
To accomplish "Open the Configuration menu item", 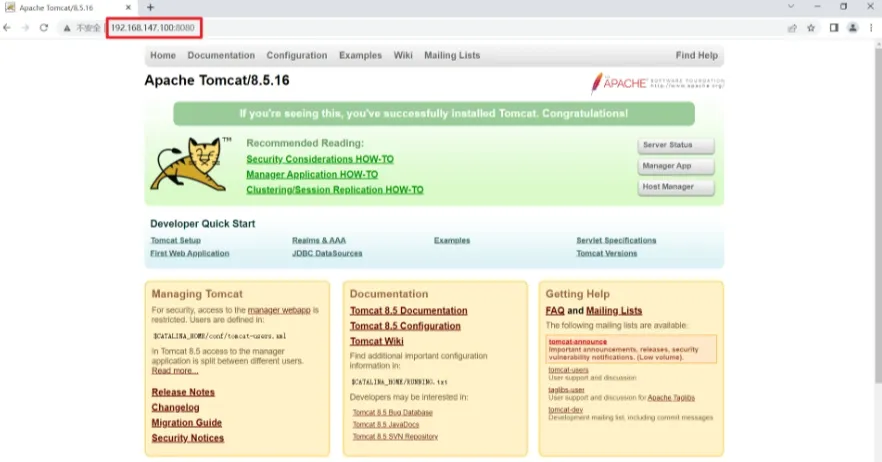I will pyautogui.click(x=296, y=55).
